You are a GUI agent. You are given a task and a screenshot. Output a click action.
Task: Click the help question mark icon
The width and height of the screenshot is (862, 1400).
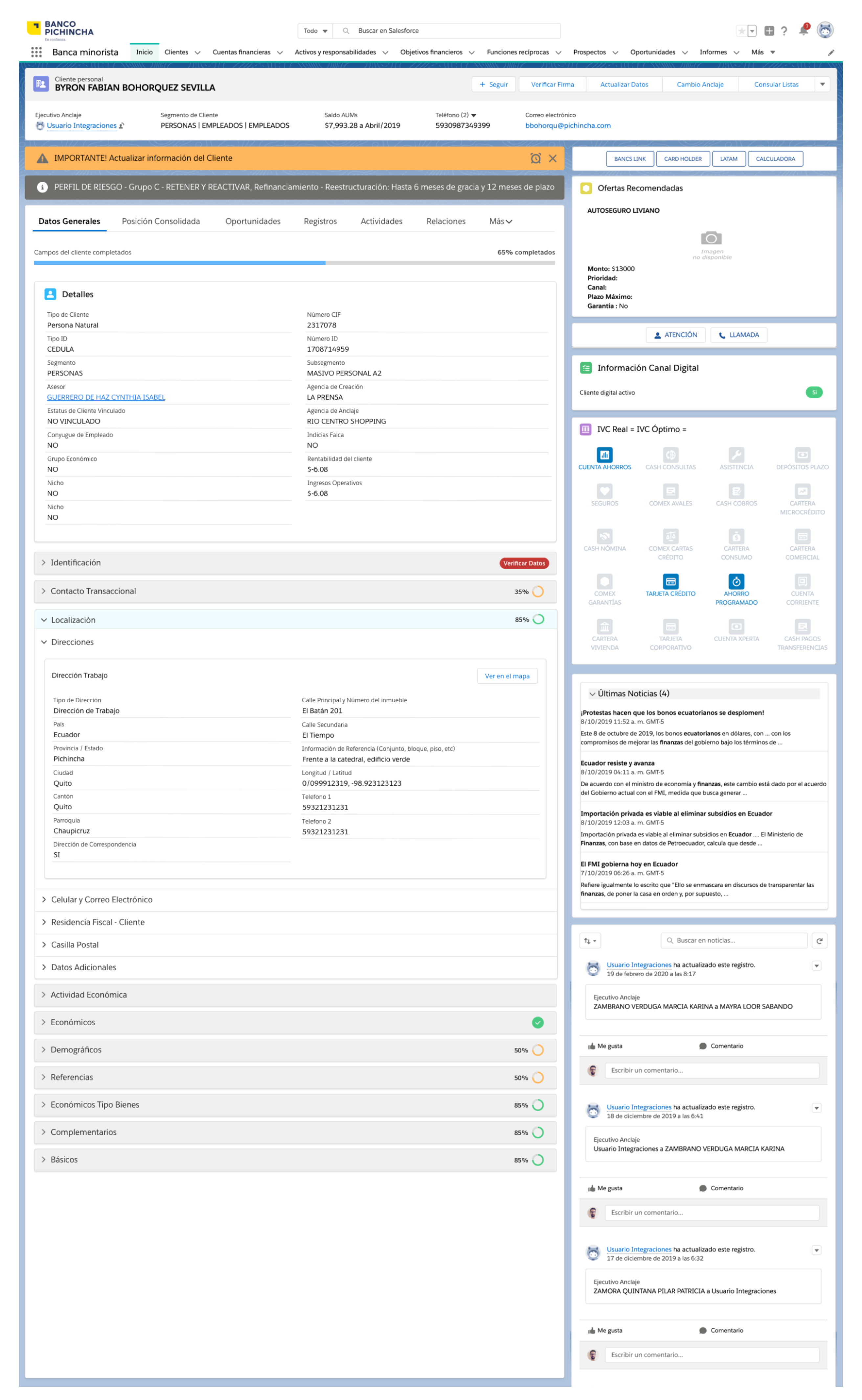click(x=784, y=31)
